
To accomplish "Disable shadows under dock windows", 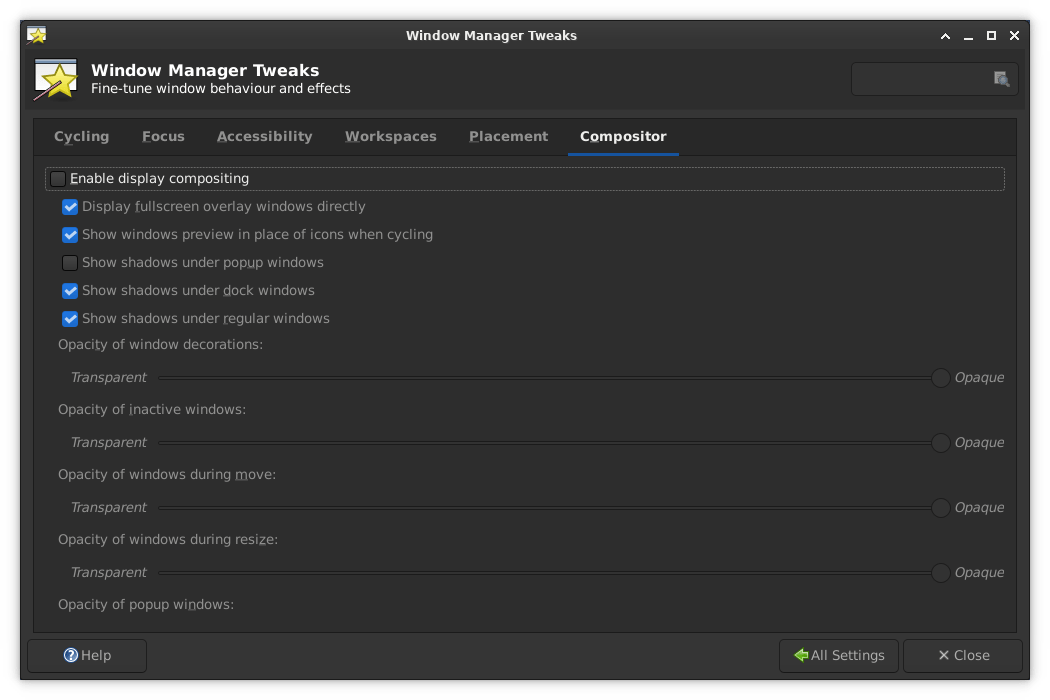I will (70, 291).
